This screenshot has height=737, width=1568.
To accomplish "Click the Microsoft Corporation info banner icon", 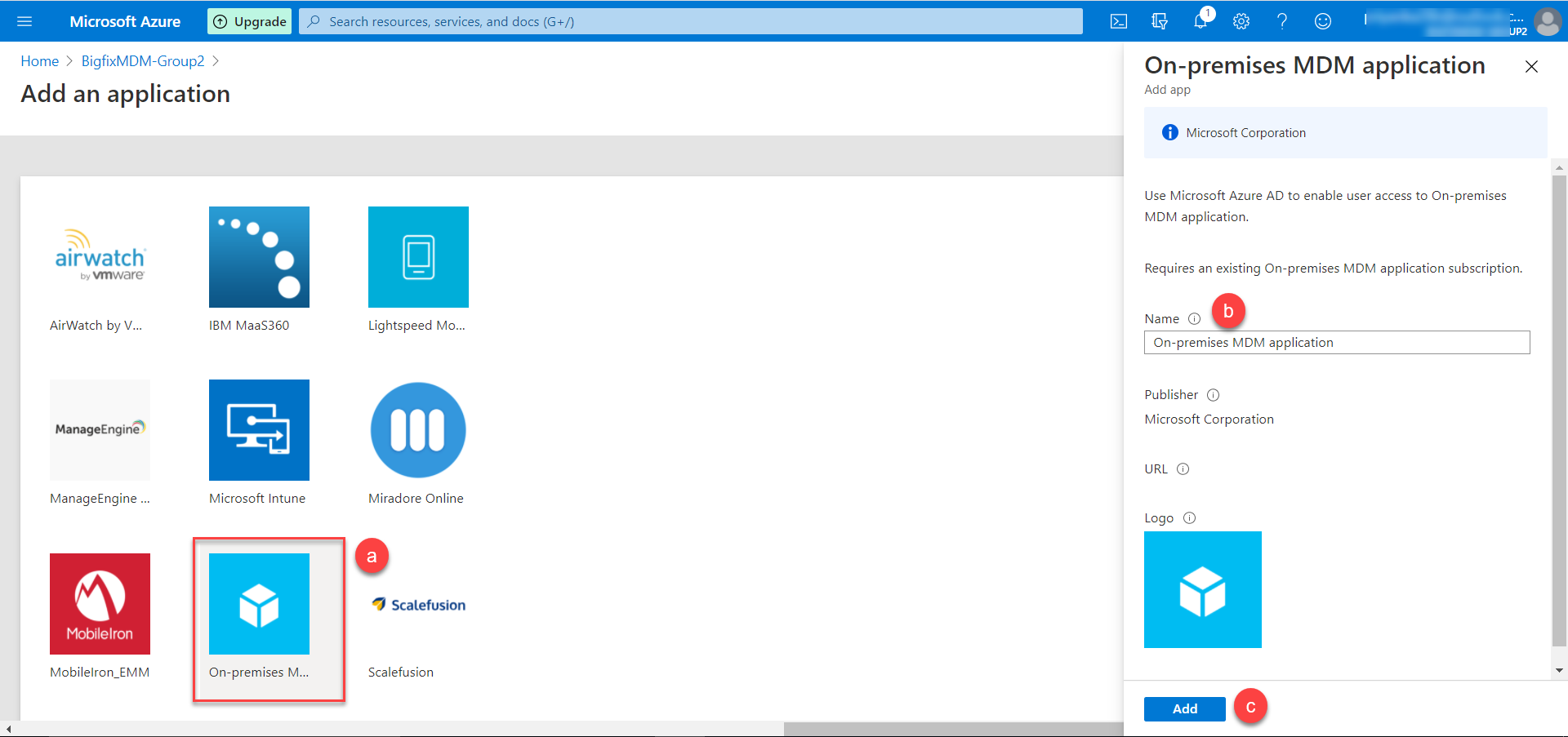I will point(1170,132).
